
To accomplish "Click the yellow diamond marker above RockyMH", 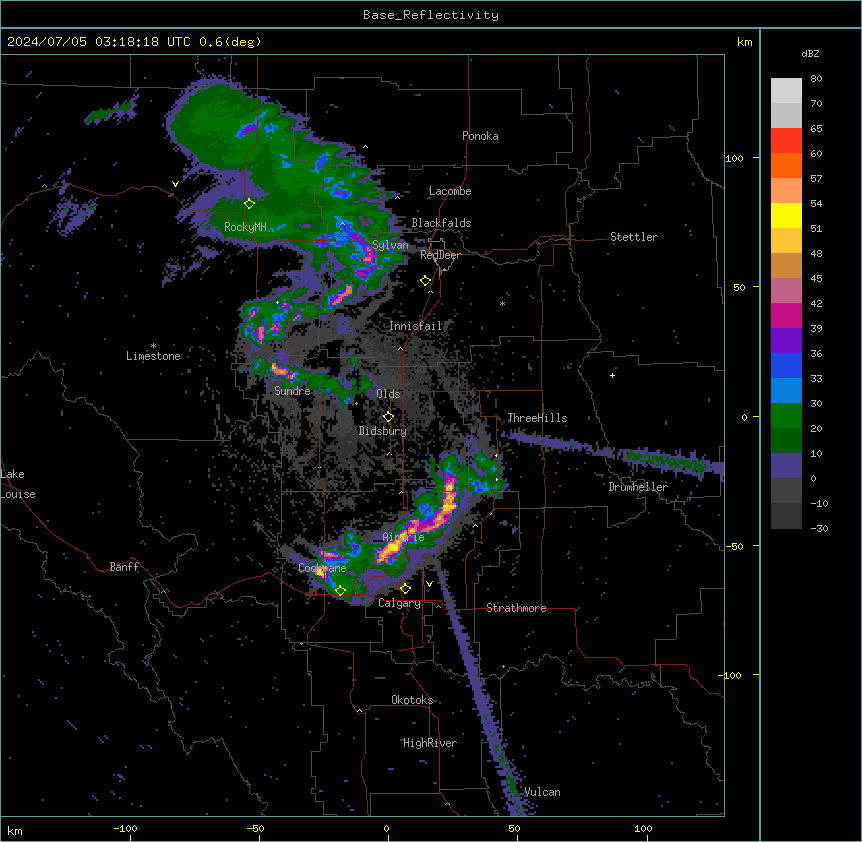I will 249,204.
